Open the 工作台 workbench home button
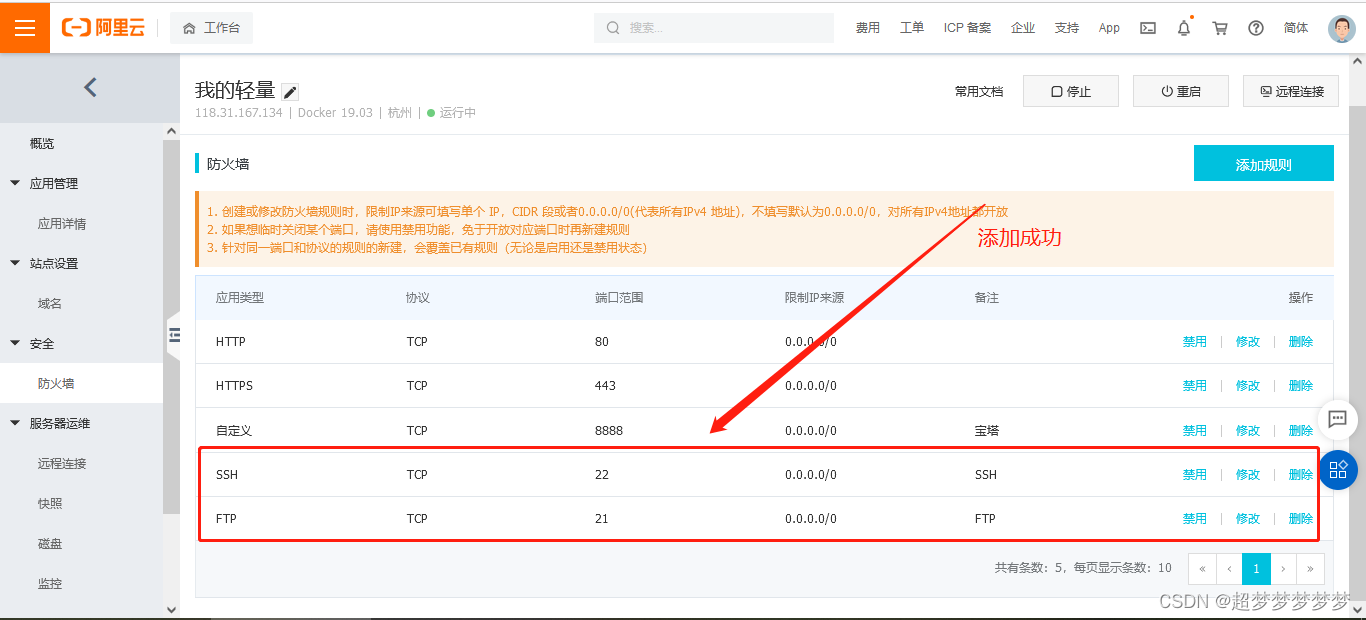The image size is (1366, 620). 211,28
